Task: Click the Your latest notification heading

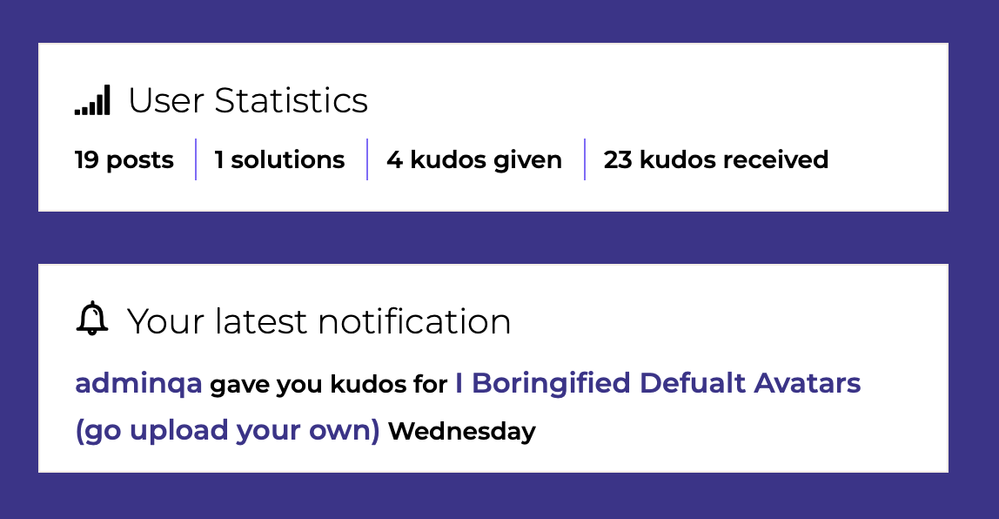Action: 319,321
